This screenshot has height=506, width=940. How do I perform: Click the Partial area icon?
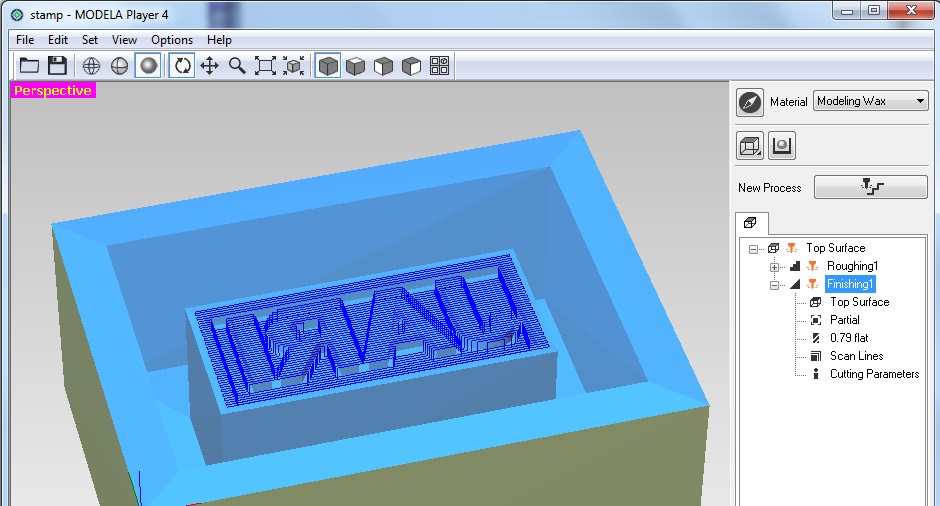tap(816, 320)
